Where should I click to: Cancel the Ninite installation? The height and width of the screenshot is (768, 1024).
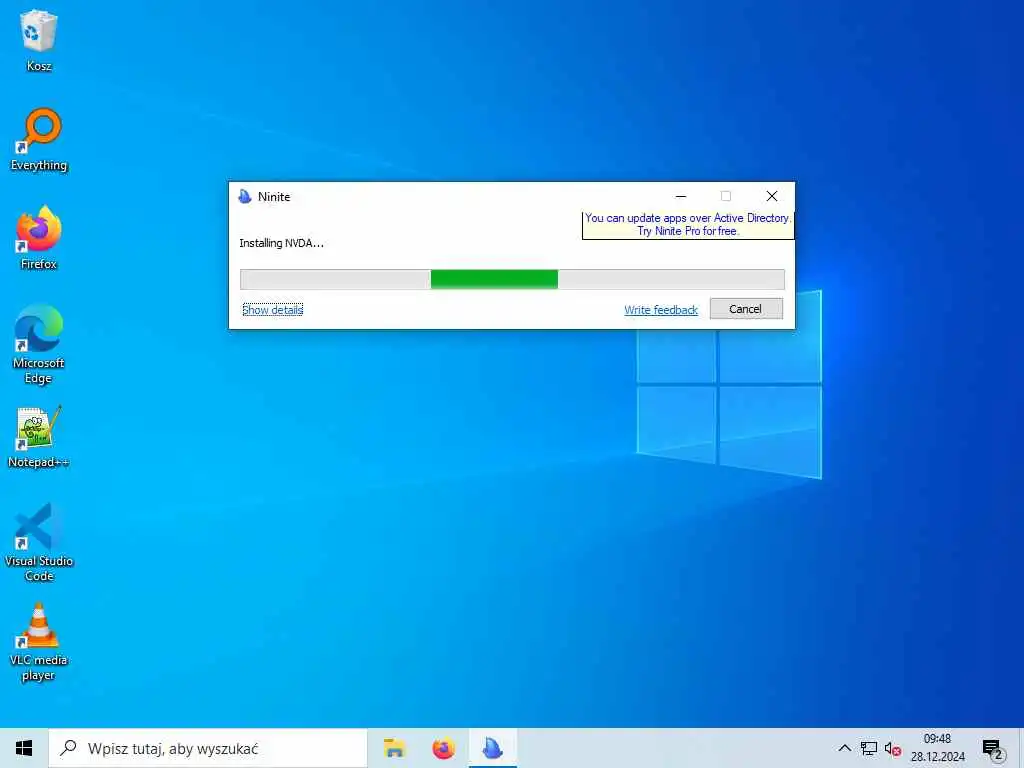click(x=746, y=309)
